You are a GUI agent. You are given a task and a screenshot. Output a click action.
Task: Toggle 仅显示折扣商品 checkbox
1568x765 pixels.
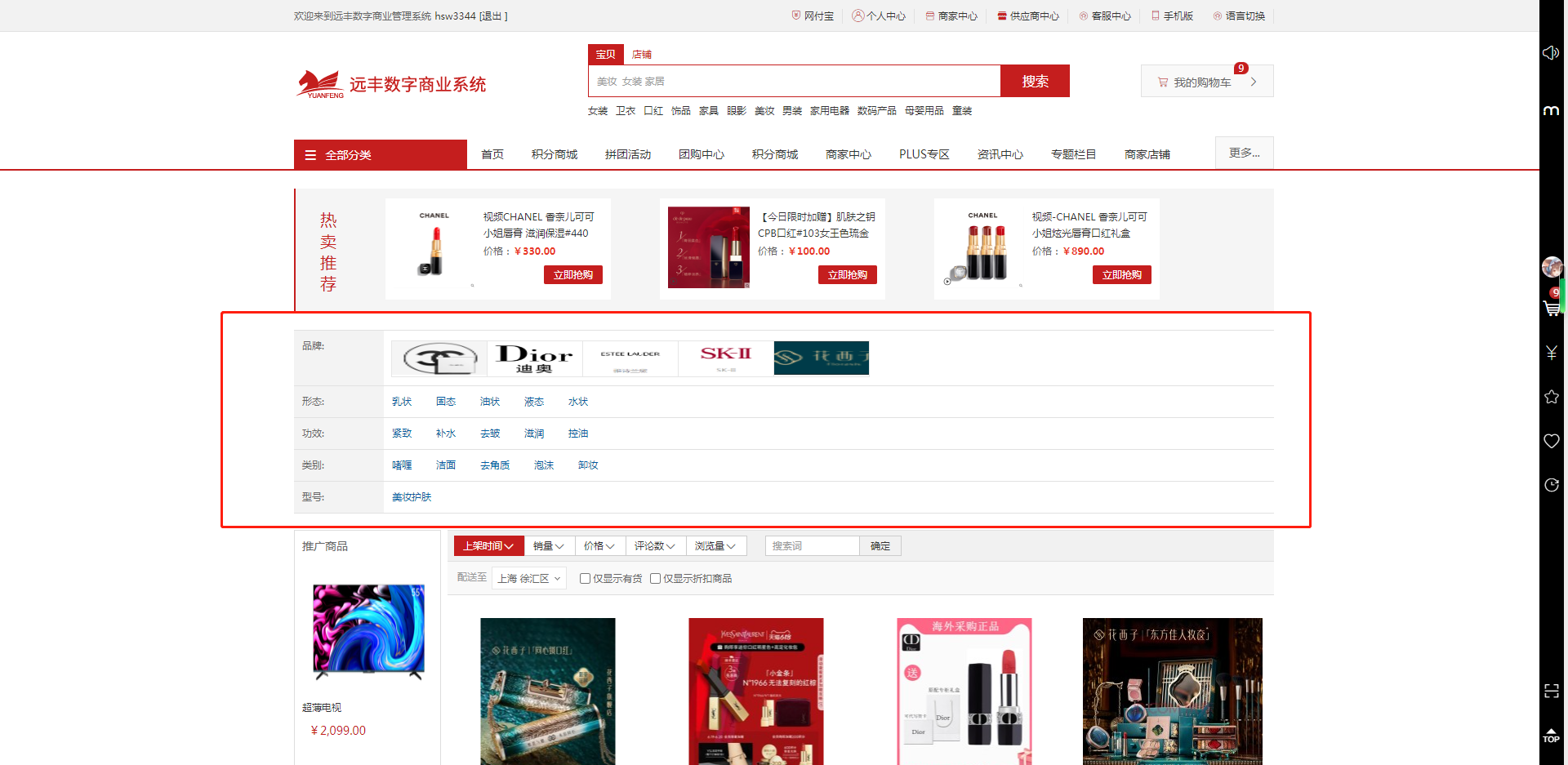pos(655,579)
